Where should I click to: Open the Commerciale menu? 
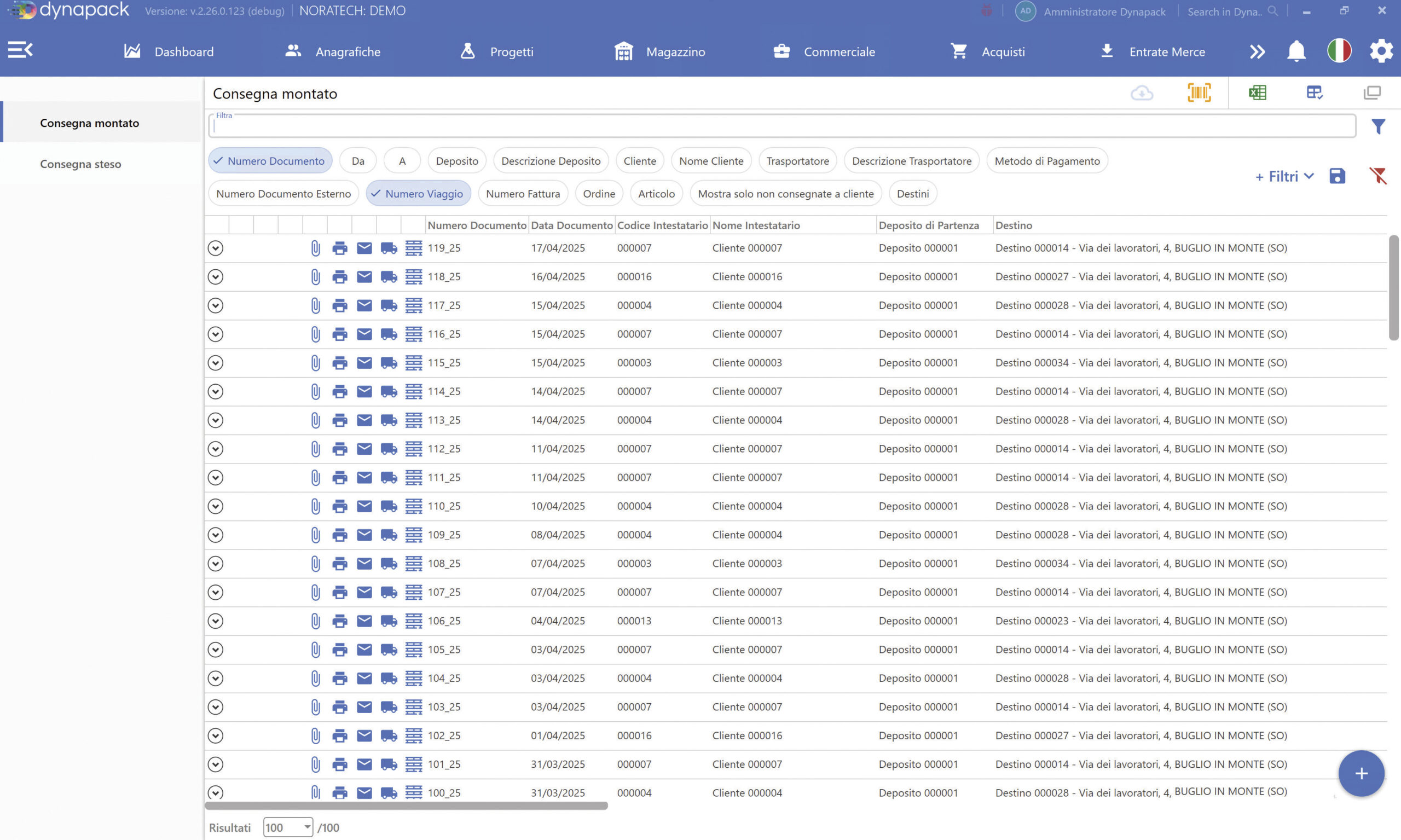824,51
